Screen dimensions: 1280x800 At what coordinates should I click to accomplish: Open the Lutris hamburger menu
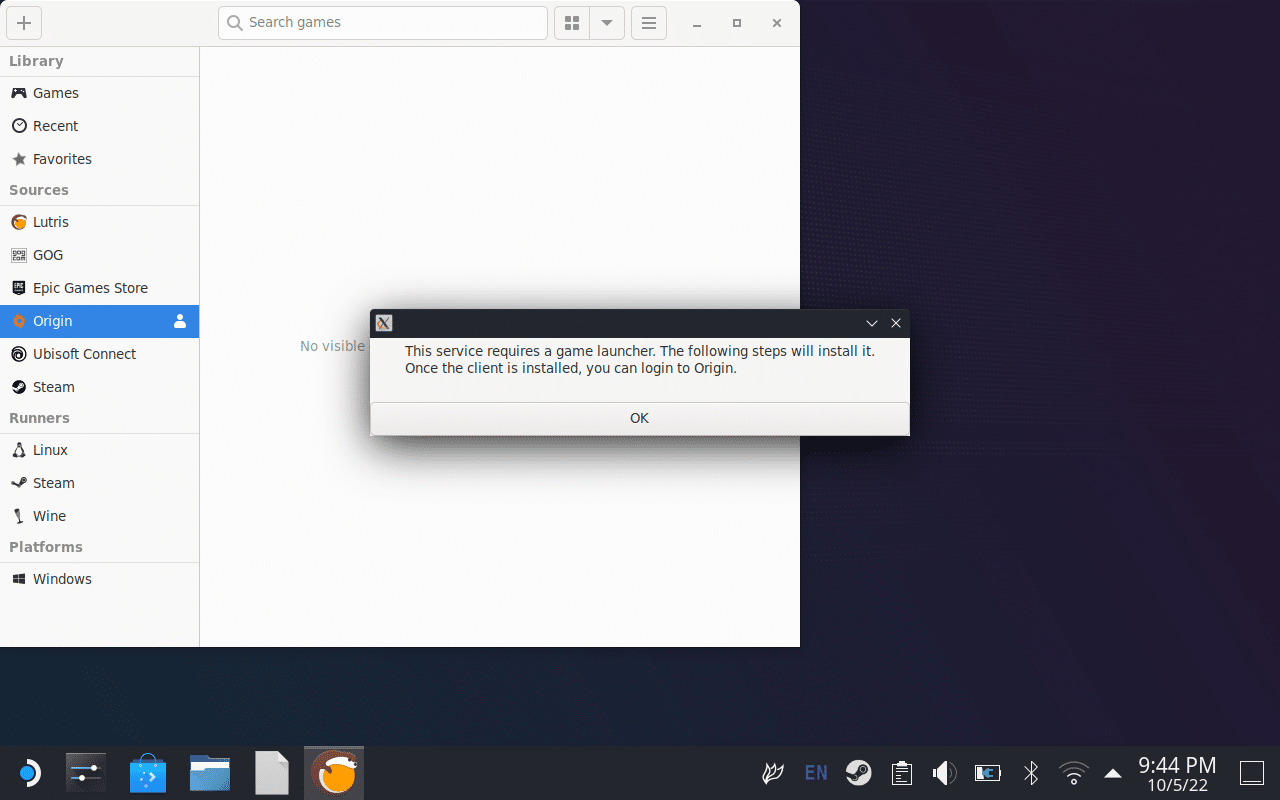click(649, 23)
